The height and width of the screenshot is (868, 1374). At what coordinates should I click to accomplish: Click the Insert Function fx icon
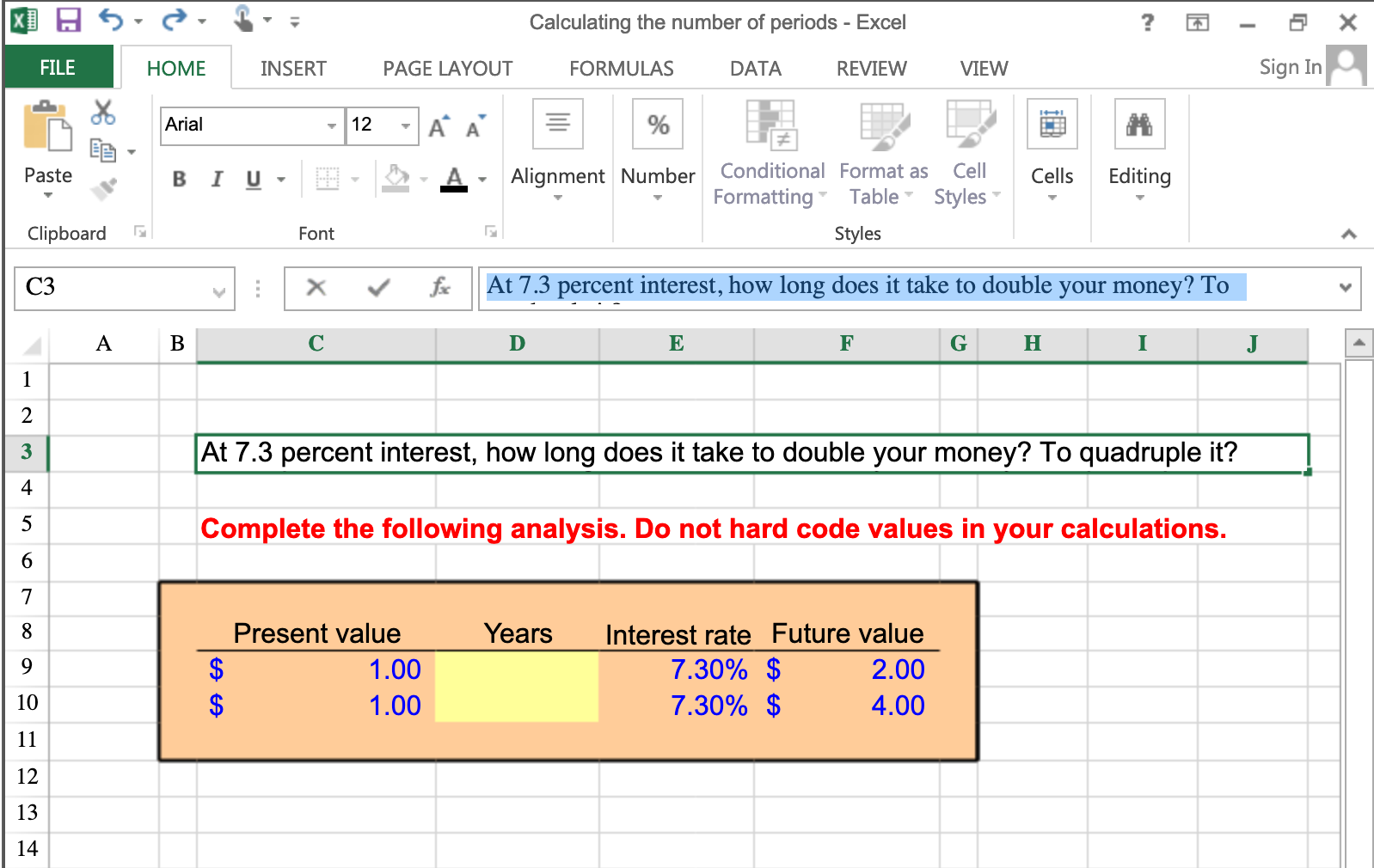pyautogui.click(x=440, y=287)
